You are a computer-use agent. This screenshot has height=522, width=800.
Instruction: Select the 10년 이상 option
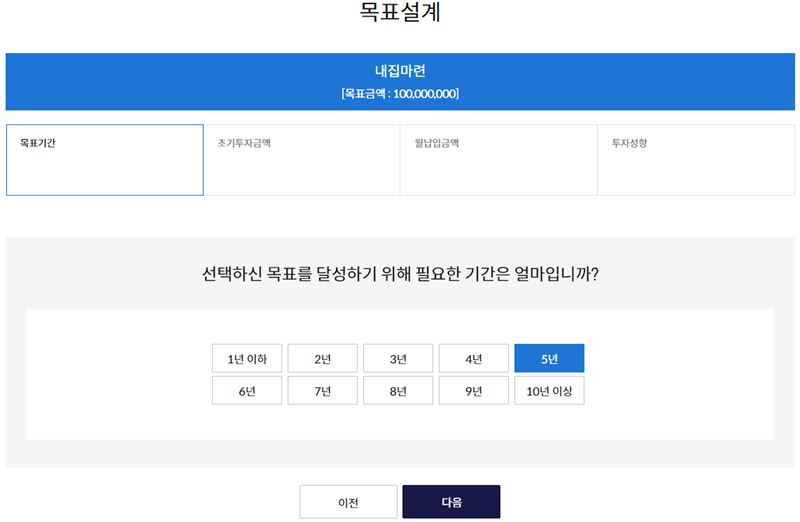pos(549,390)
